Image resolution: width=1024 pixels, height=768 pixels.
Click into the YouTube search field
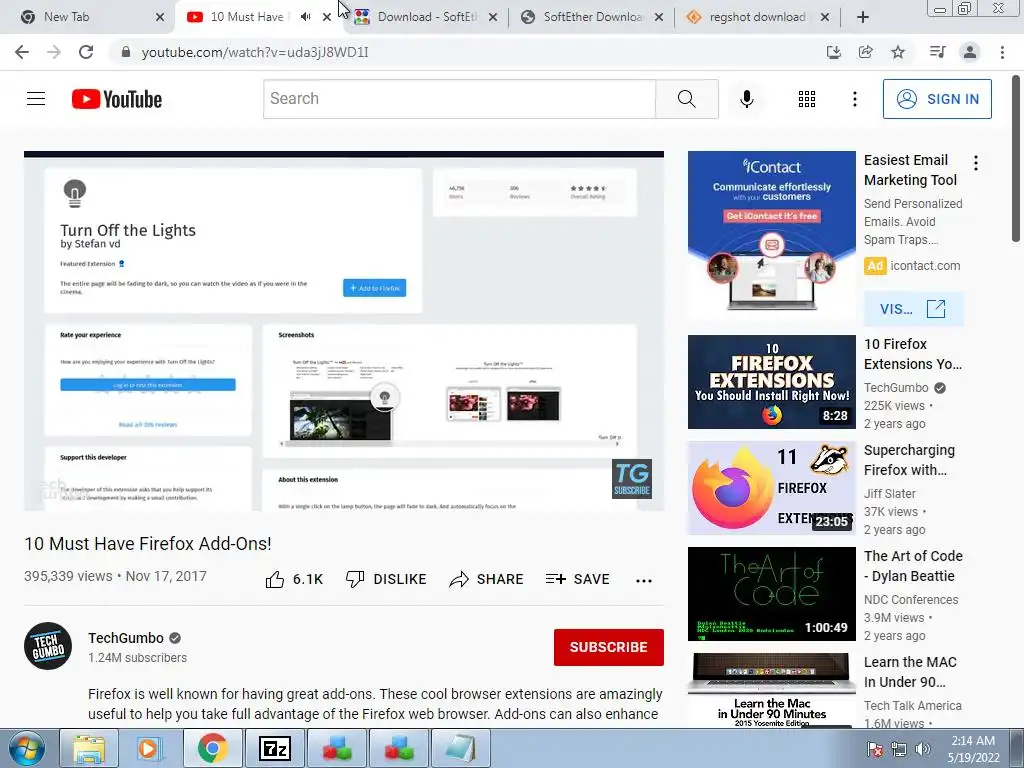[x=459, y=99]
